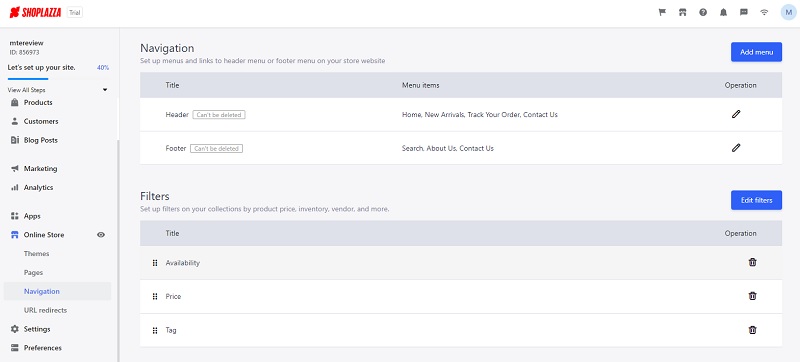The height and width of the screenshot is (362, 800).
Task: Preview store via eye icon
Action: [101, 235]
